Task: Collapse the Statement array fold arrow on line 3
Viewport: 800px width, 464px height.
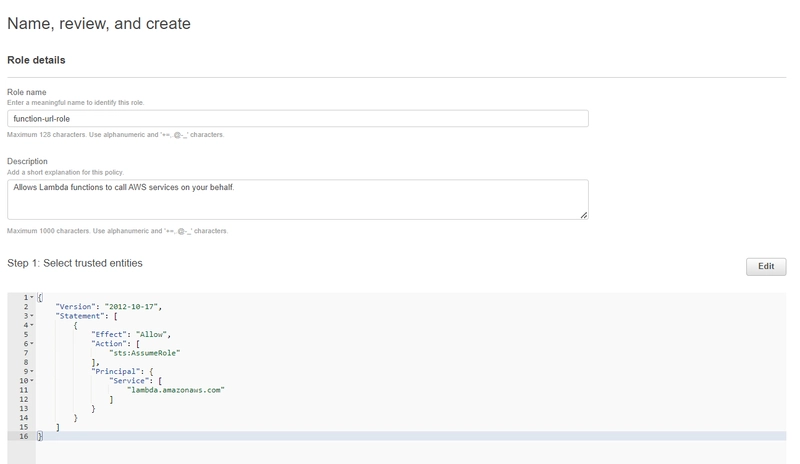Action: click(x=32, y=315)
